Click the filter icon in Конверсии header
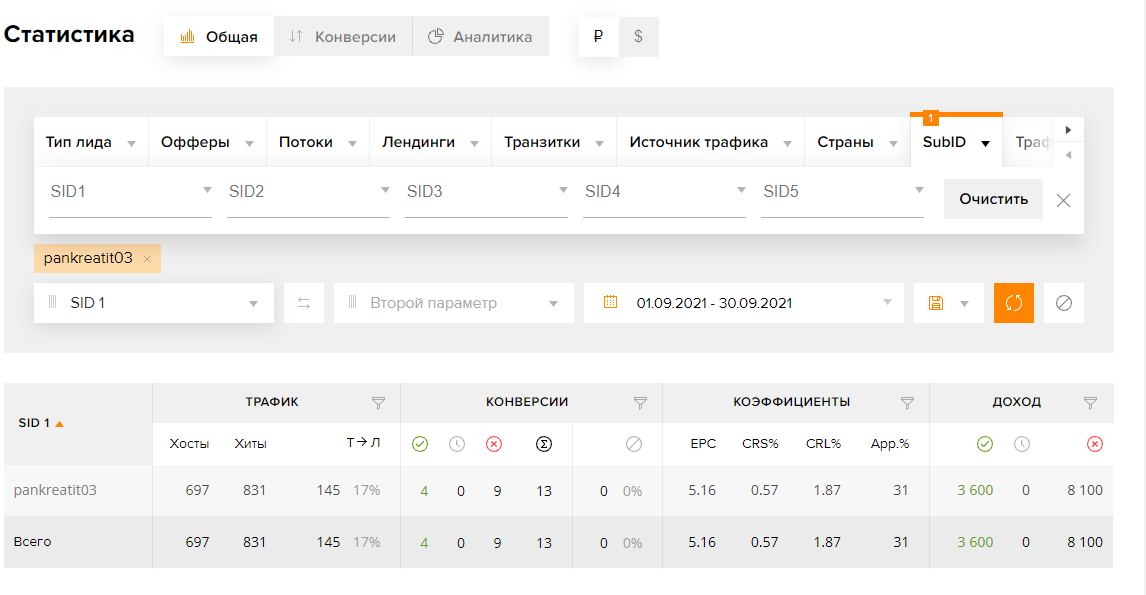1146x595 pixels. tap(640, 403)
